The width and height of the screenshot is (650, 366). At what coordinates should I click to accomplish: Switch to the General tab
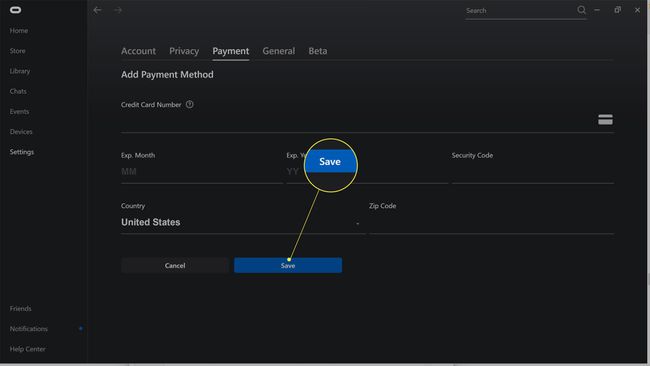pyautogui.click(x=279, y=51)
